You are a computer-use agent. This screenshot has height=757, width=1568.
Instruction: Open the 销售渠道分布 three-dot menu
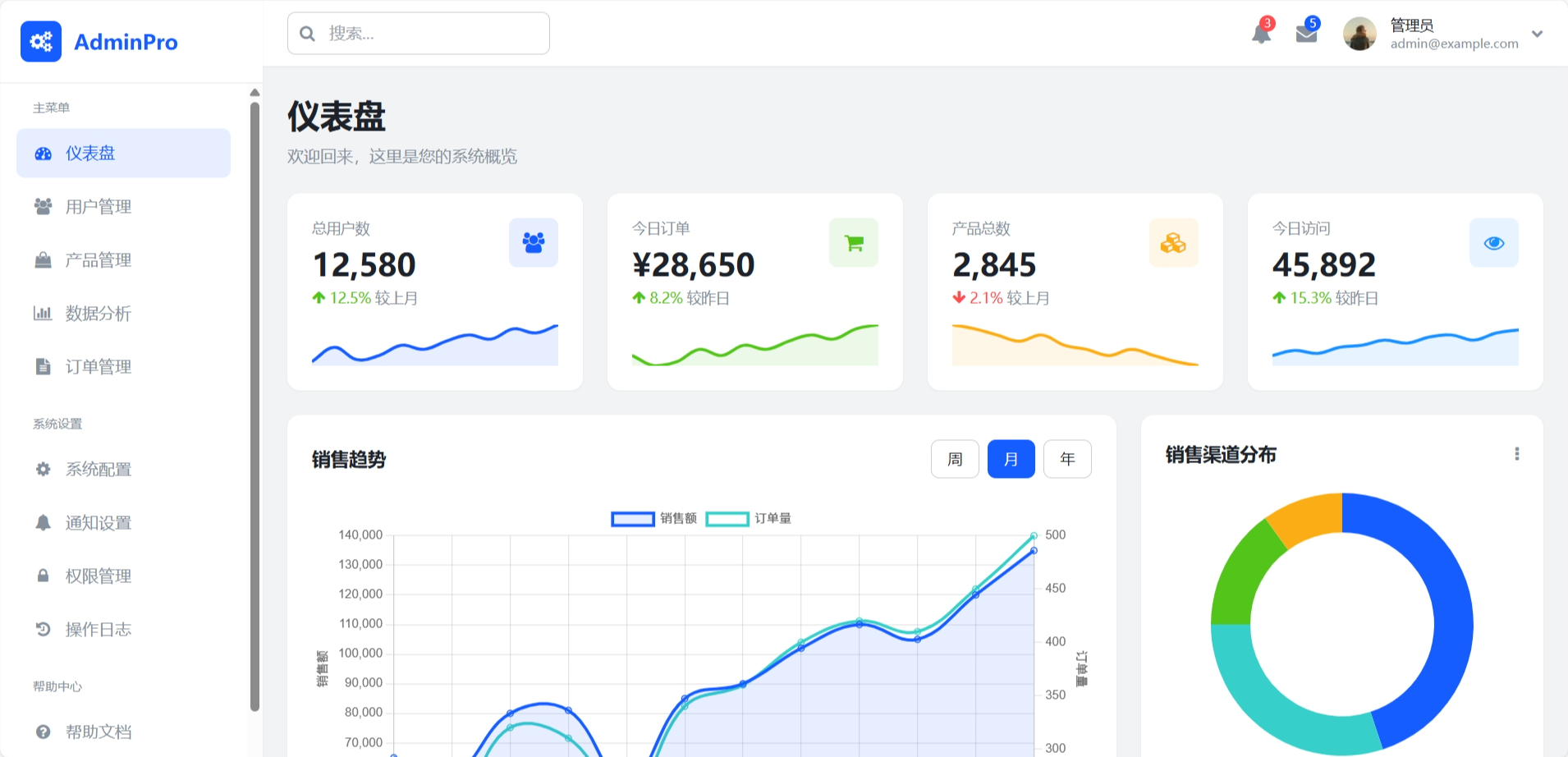click(x=1516, y=454)
